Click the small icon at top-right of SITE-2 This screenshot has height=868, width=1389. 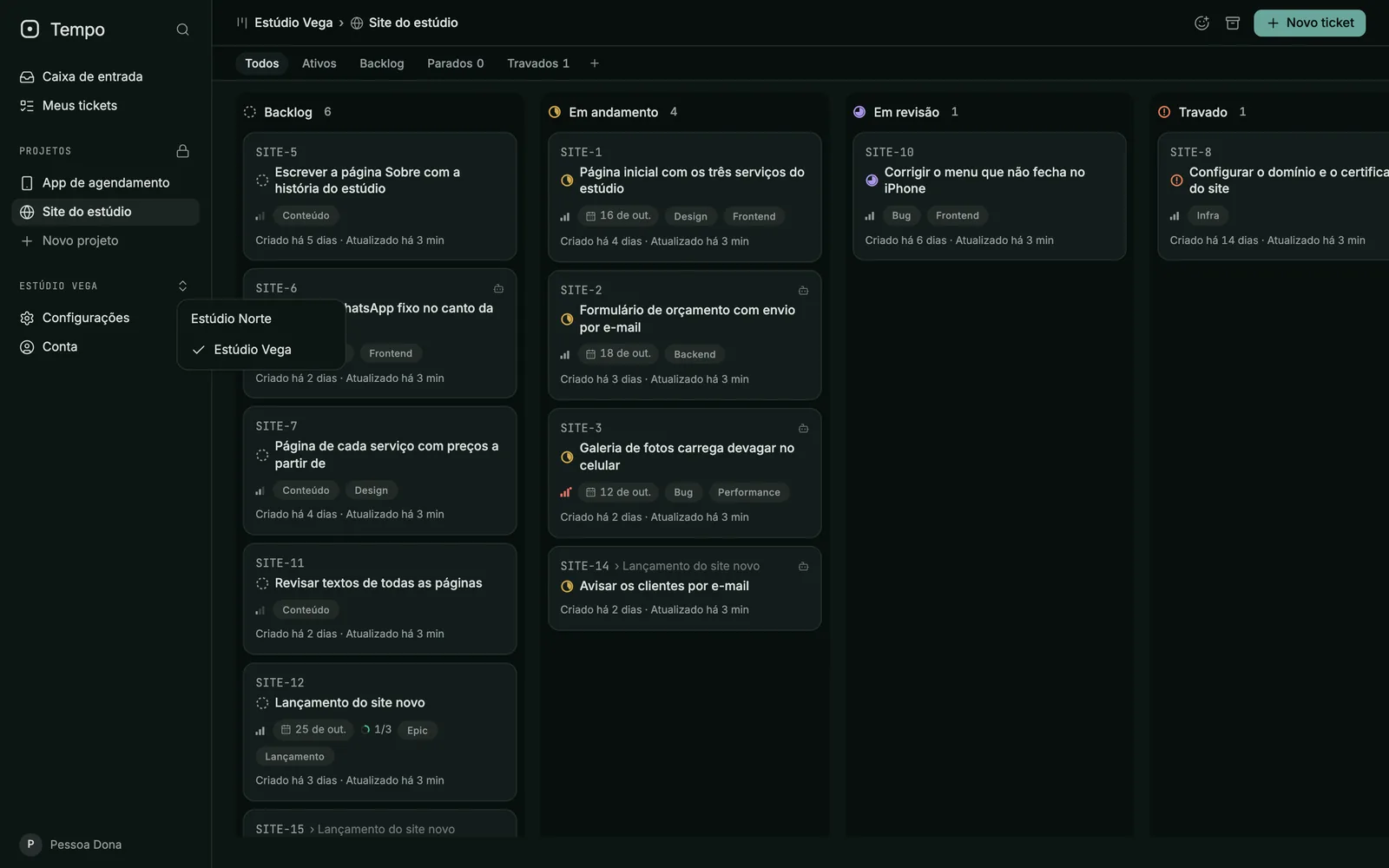coord(803,291)
